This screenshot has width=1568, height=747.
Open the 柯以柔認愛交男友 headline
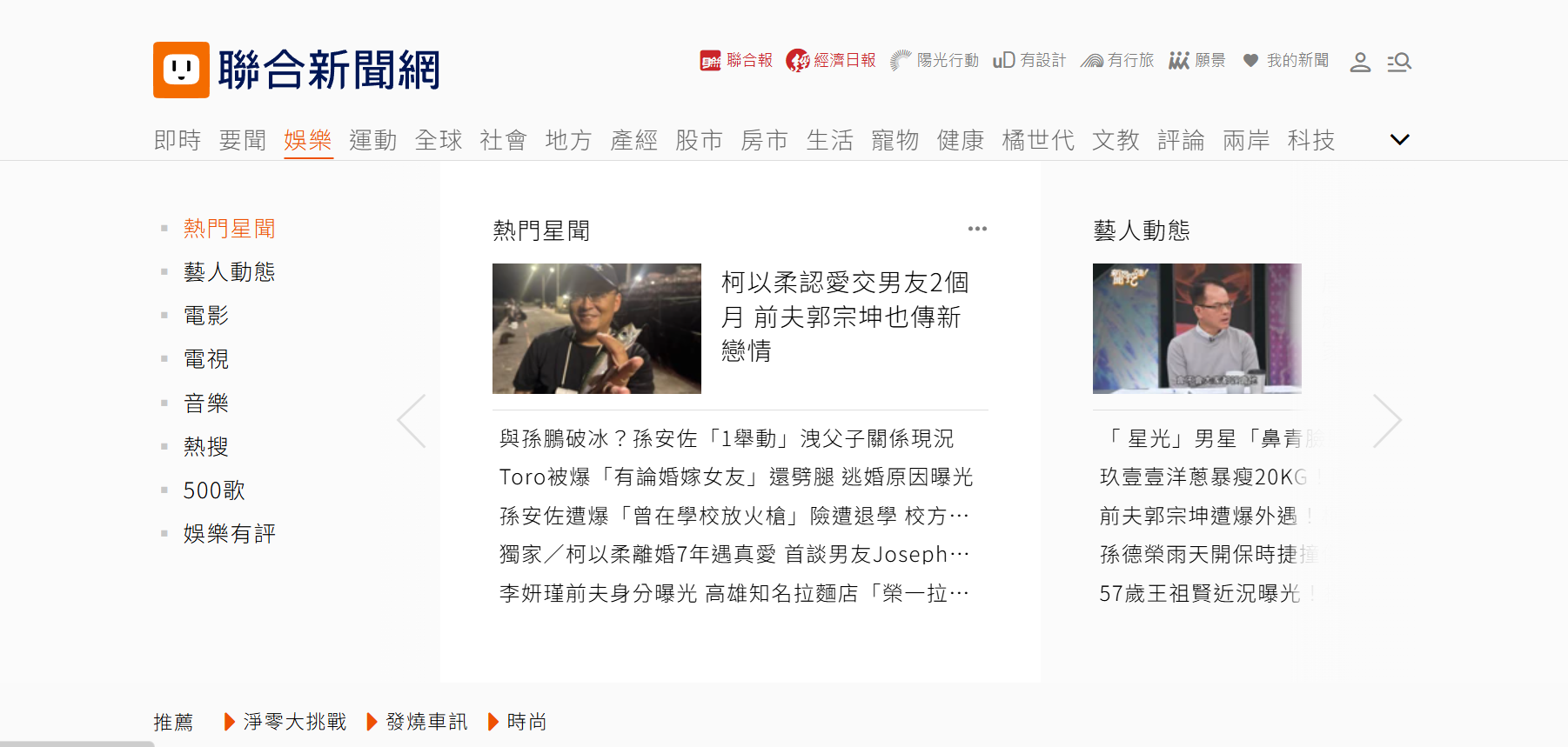coord(845,317)
